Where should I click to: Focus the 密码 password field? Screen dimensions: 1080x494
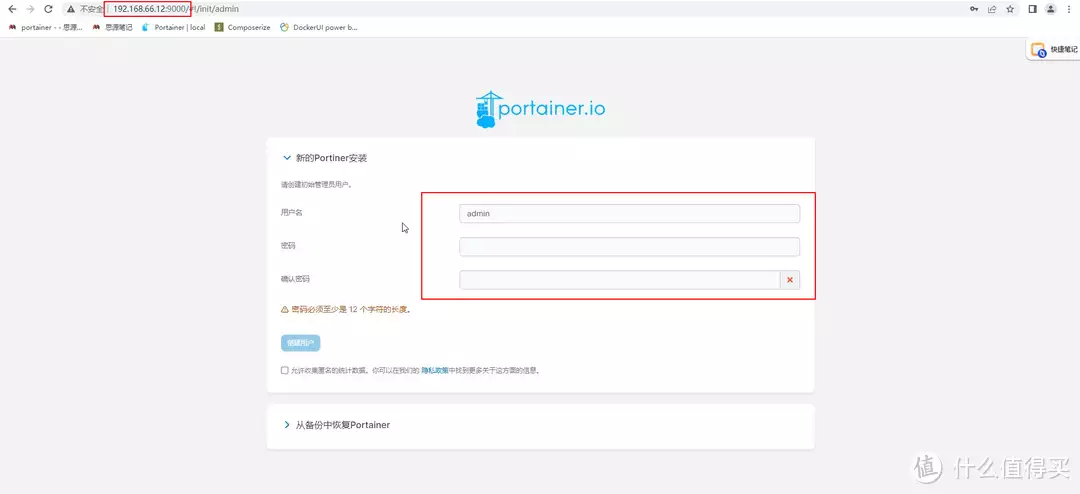point(630,247)
